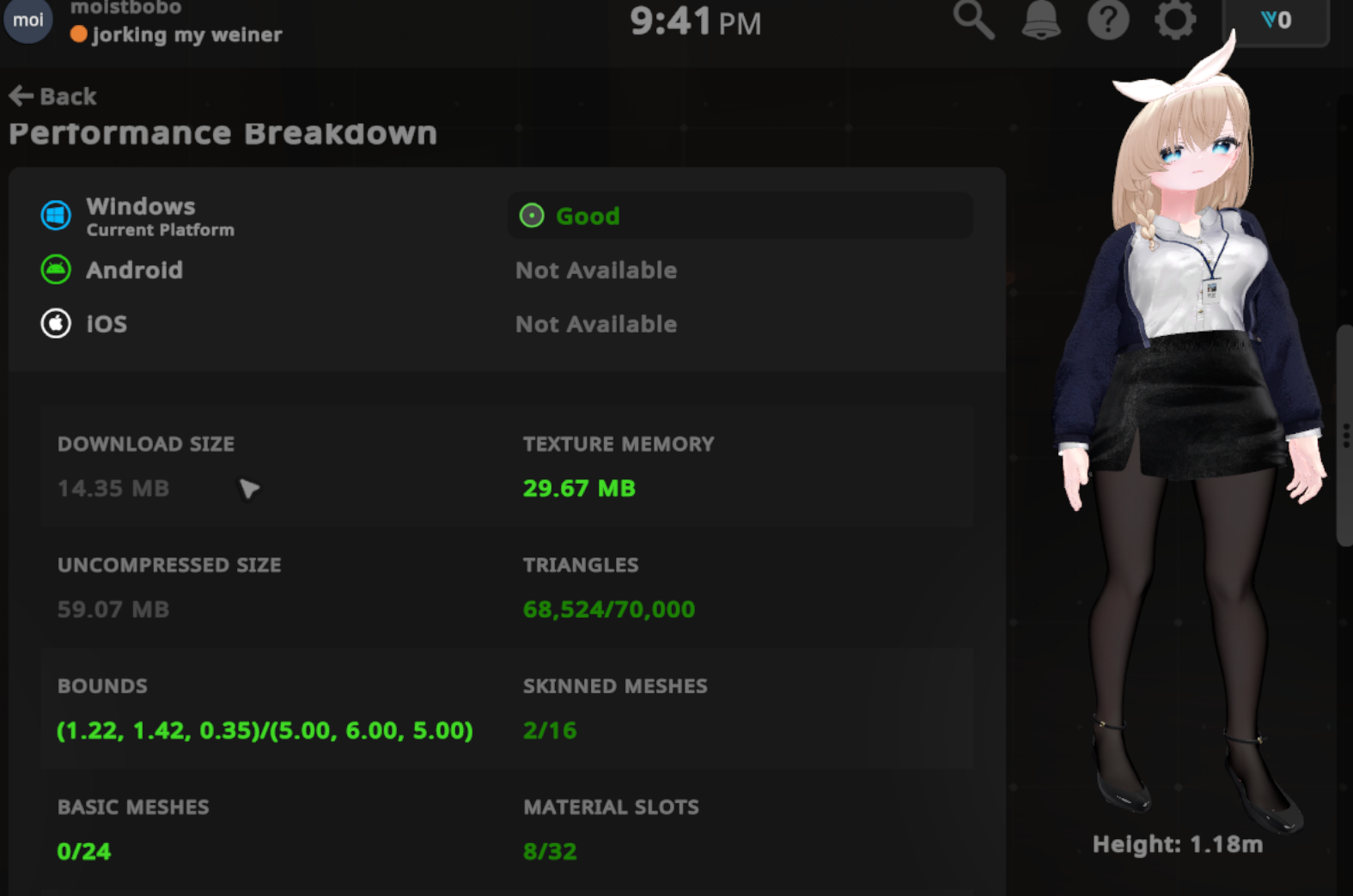This screenshot has width=1353, height=896.
Task: Click the 59.07 MB uncompressed size value
Action: (113, 610)
